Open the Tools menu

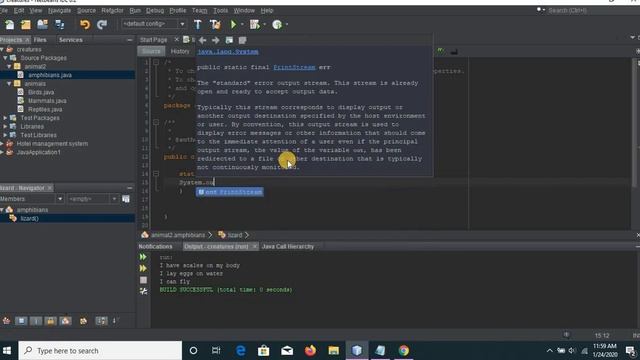(x=220, y=11)
